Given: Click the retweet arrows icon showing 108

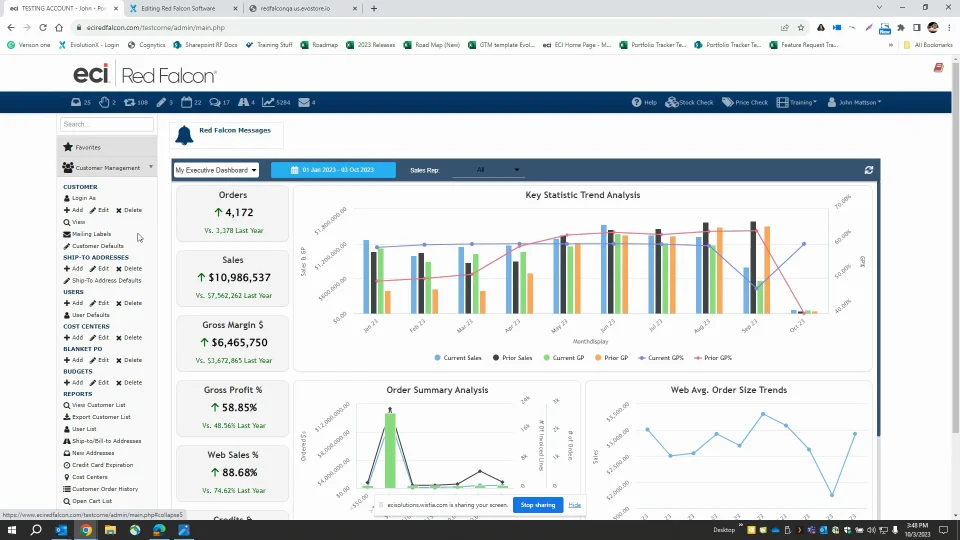Looking at the screenshot, I should click(x=128, y=102).
